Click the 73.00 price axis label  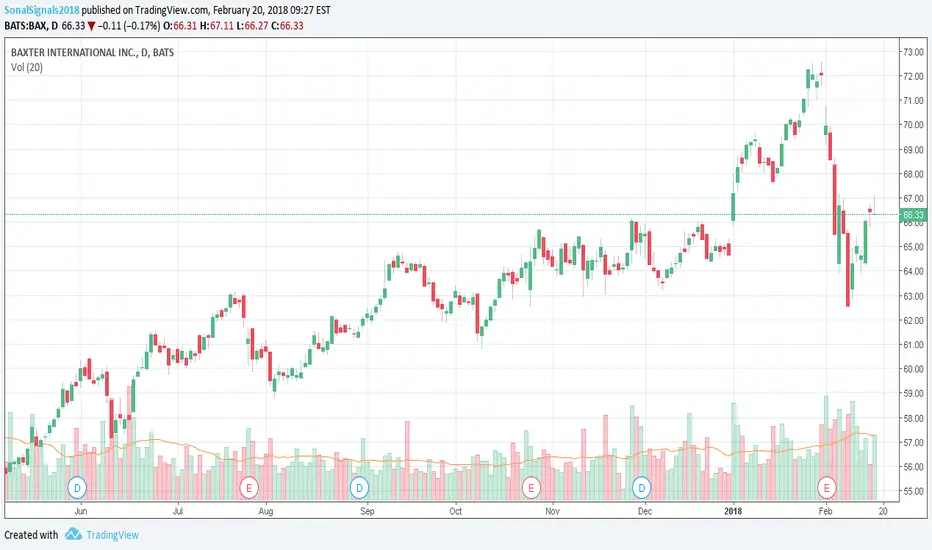(913, 52)
